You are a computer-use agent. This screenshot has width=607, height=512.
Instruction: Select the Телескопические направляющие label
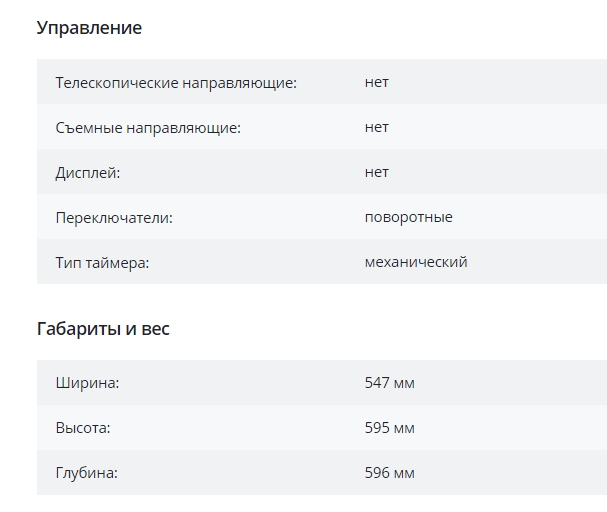click(x=176, y=83)
